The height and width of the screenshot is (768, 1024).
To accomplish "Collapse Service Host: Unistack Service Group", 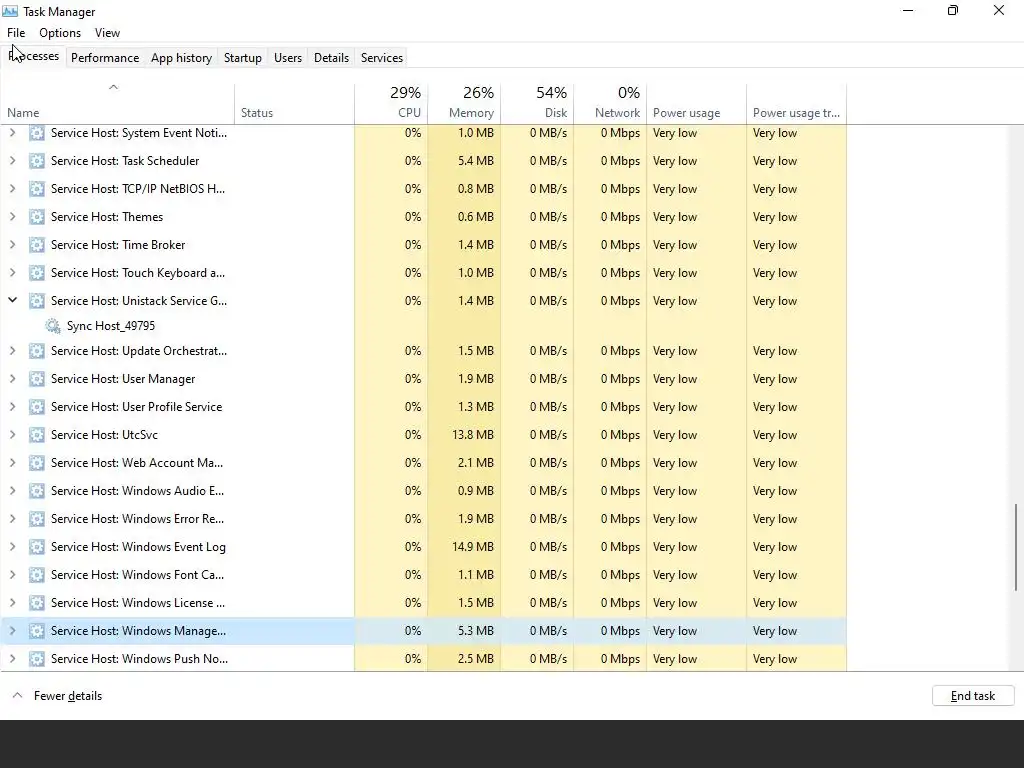I will [12, 300].
